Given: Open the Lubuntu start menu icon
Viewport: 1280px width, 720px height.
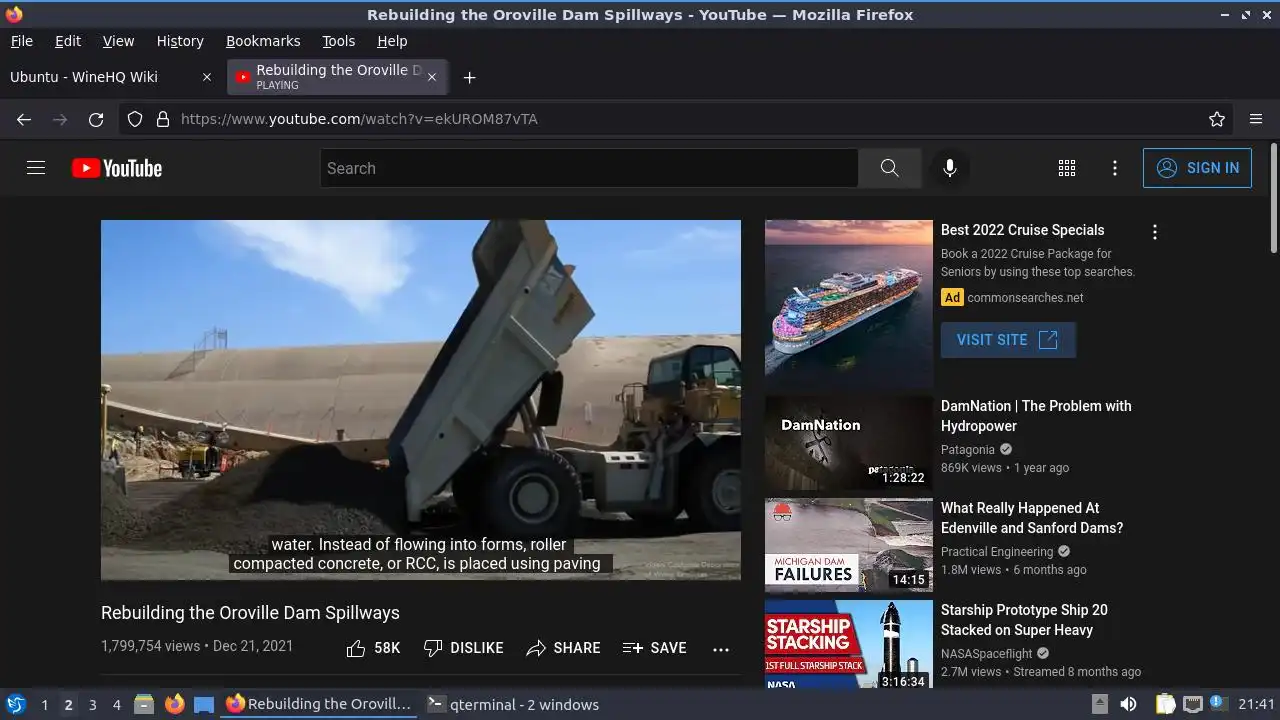Looking at the screenshot, I should point(15,704).
